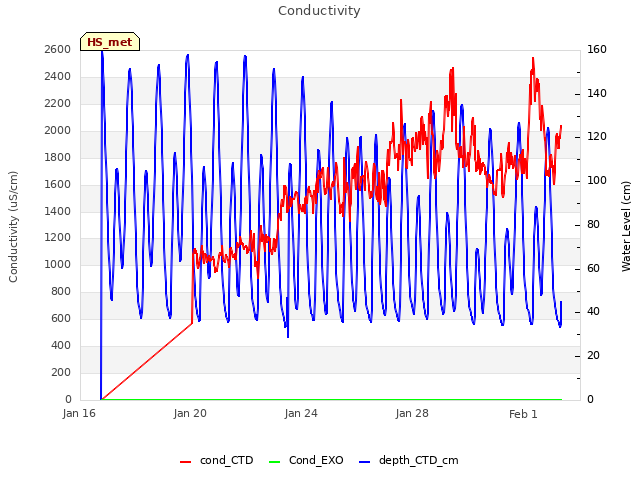
Task: Click the red cond_CTD legend swatch
Action: [185, 462]
